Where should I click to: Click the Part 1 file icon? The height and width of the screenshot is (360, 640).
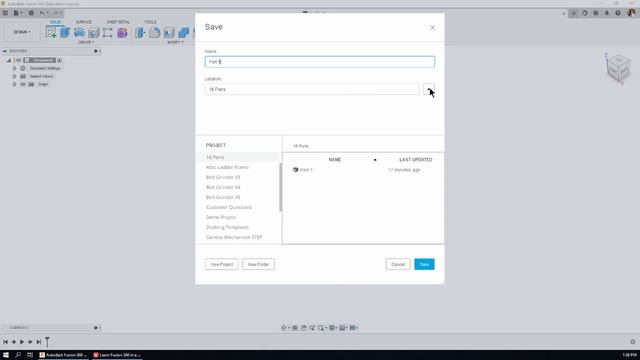click(x=296, y=170)
